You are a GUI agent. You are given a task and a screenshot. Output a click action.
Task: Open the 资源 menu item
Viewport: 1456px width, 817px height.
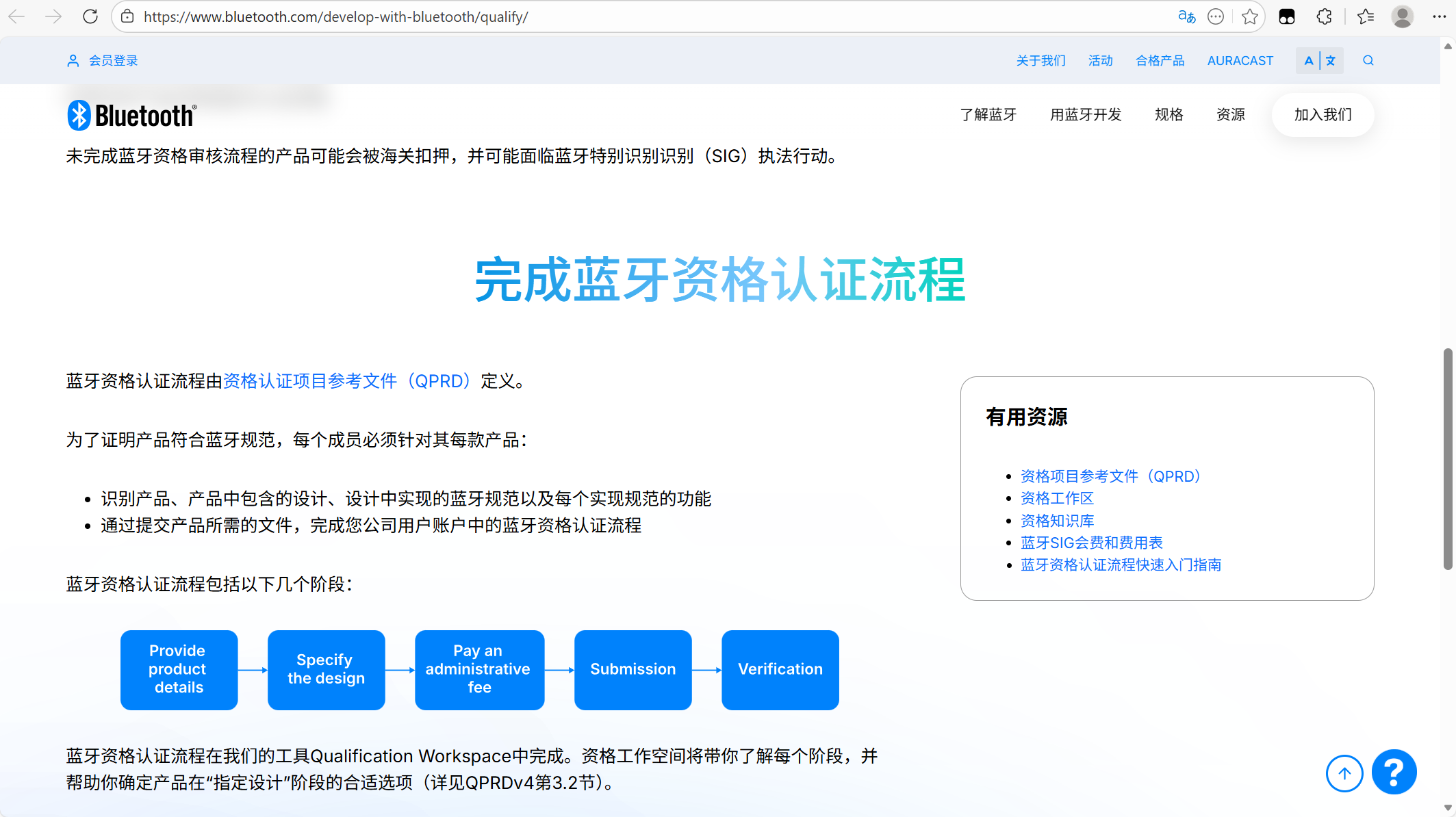(1230, 114)
